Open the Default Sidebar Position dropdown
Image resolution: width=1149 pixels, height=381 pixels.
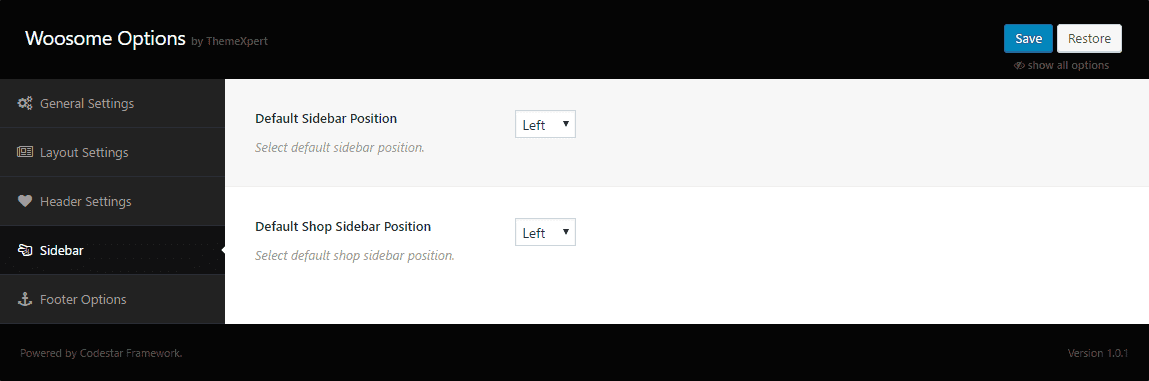[x=545, y=125]
